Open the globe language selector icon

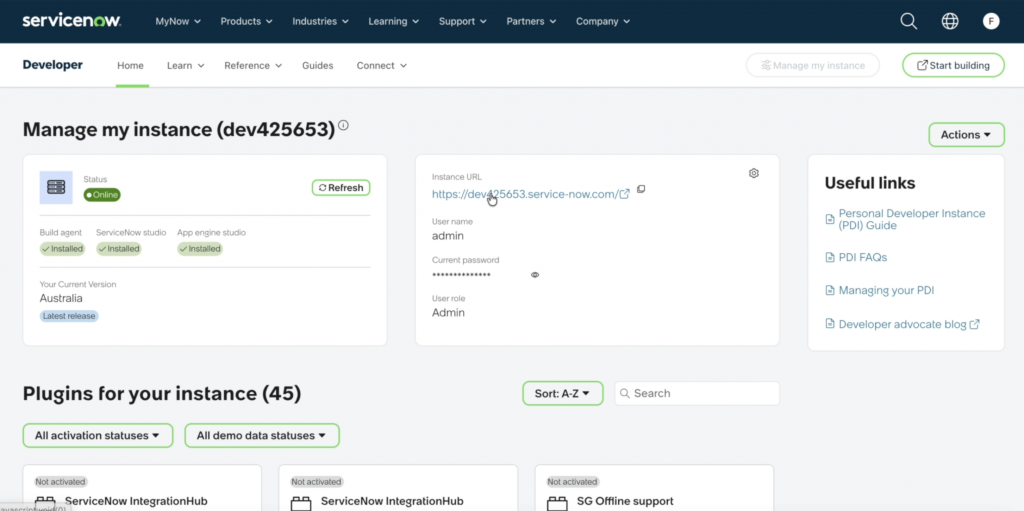[x=950, y=22]
